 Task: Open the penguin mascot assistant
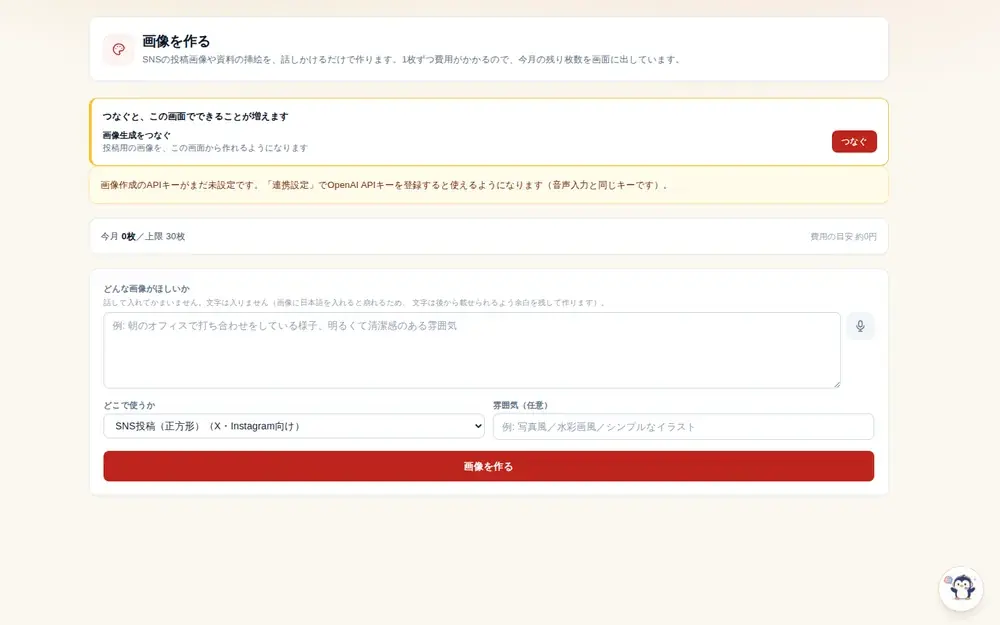point(961,588)
